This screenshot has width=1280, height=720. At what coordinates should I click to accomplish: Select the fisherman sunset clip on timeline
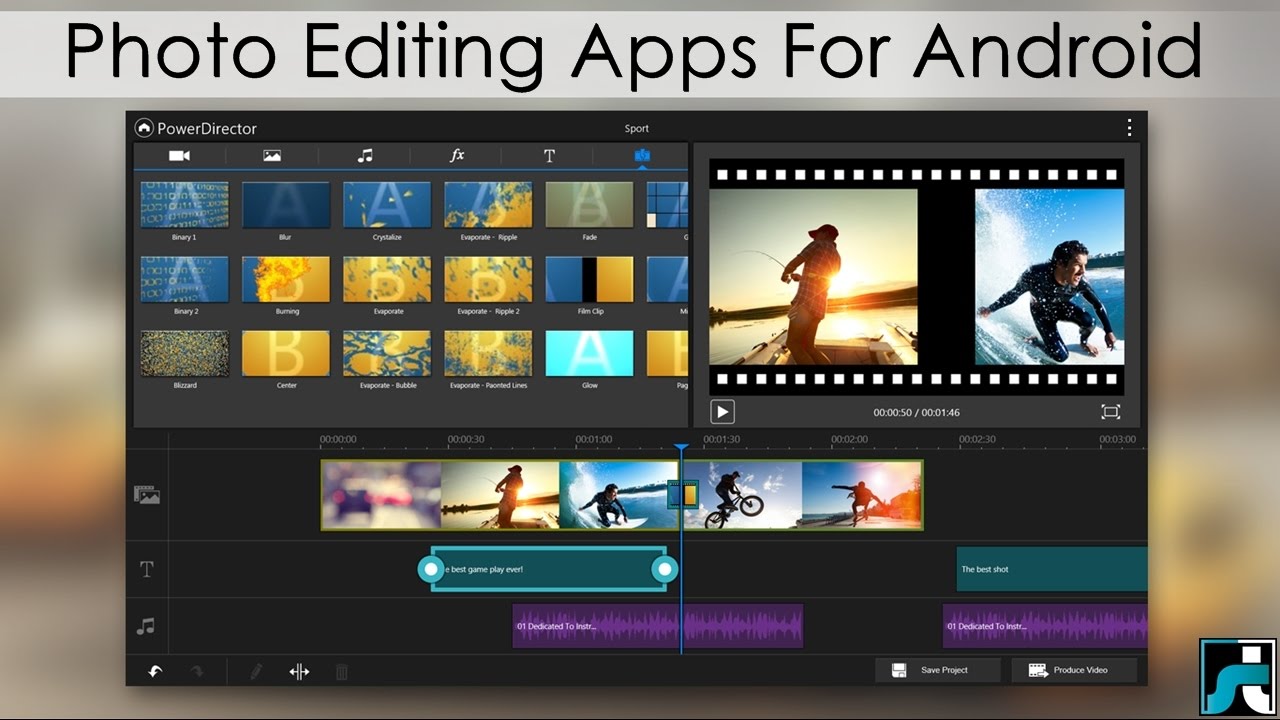click(500, 494)
